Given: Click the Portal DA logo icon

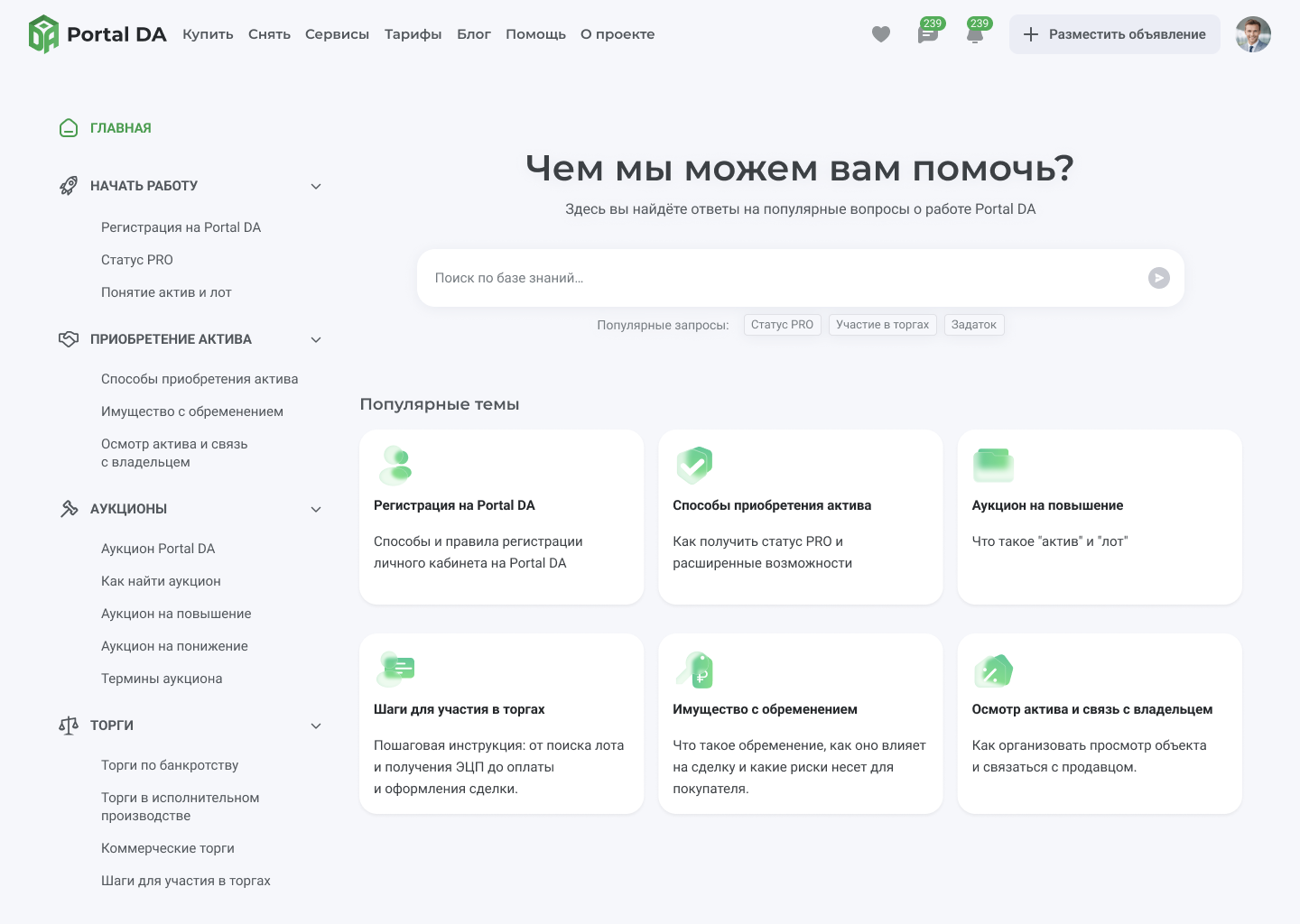Looking at the screenshot, I should point(43,34).
